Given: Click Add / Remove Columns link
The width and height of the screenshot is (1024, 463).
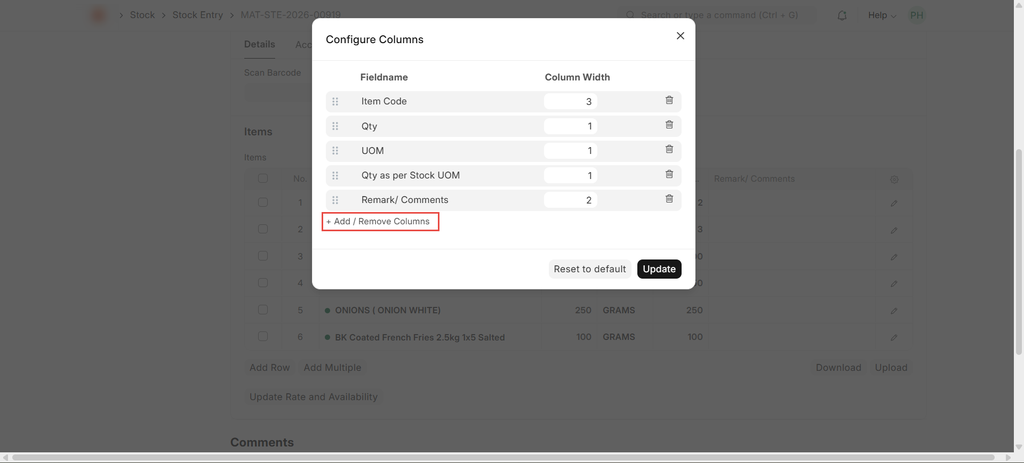Looking at the screenshot, I should click(x=380, y=221).
